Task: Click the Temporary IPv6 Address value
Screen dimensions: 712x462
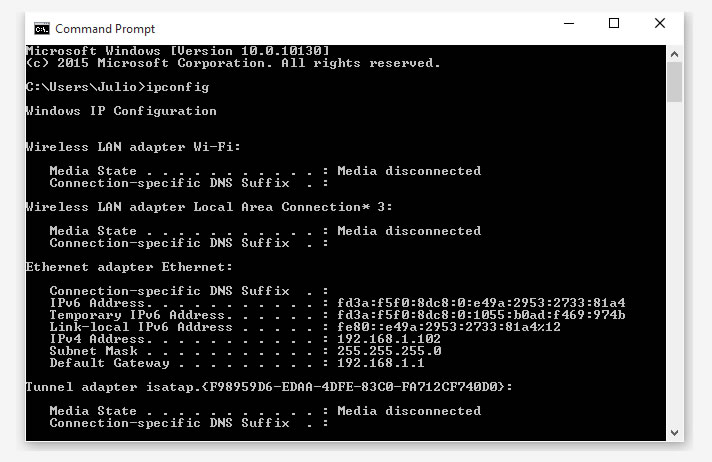Action: coord(481,315)
